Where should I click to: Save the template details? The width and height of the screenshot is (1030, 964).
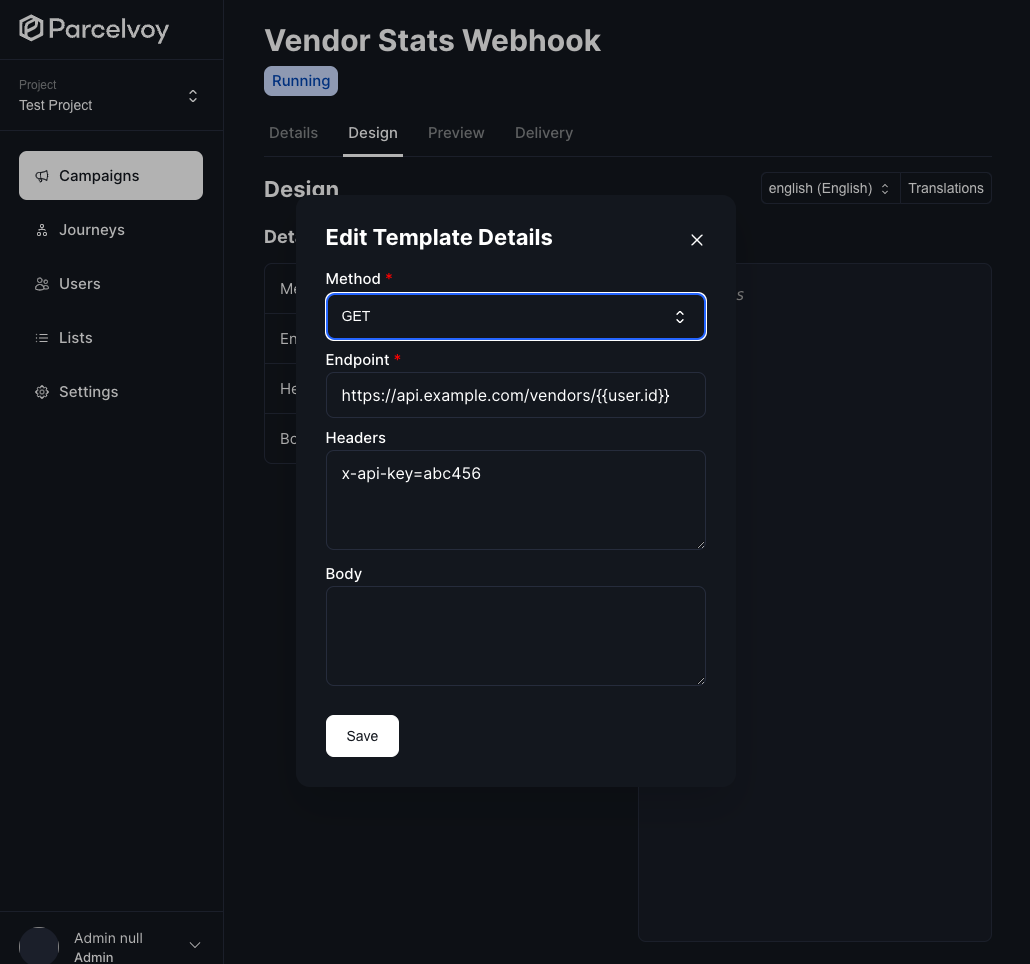(362, 736)
